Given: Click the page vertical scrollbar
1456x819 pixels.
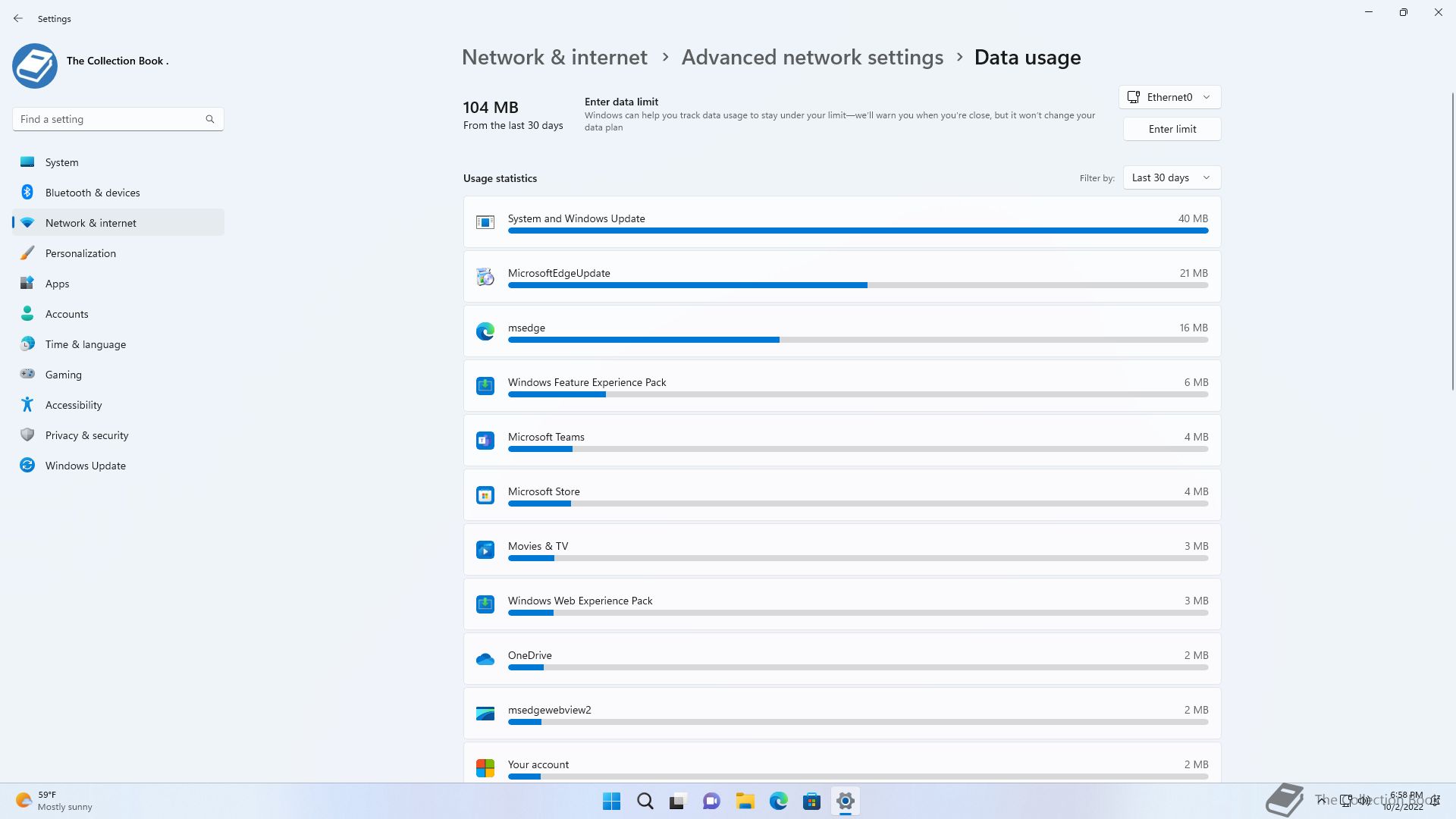Looking at the screenshot, I should 1453,243.
